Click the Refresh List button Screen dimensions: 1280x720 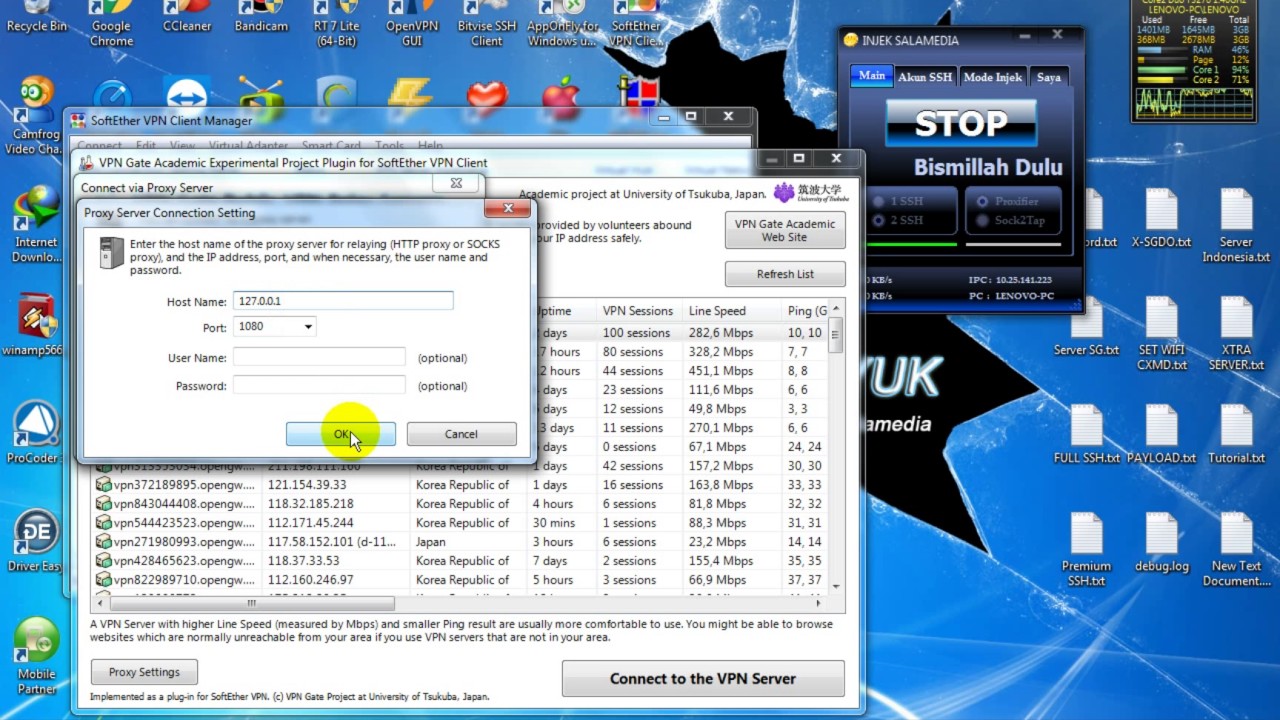click(x=785, y=274)
